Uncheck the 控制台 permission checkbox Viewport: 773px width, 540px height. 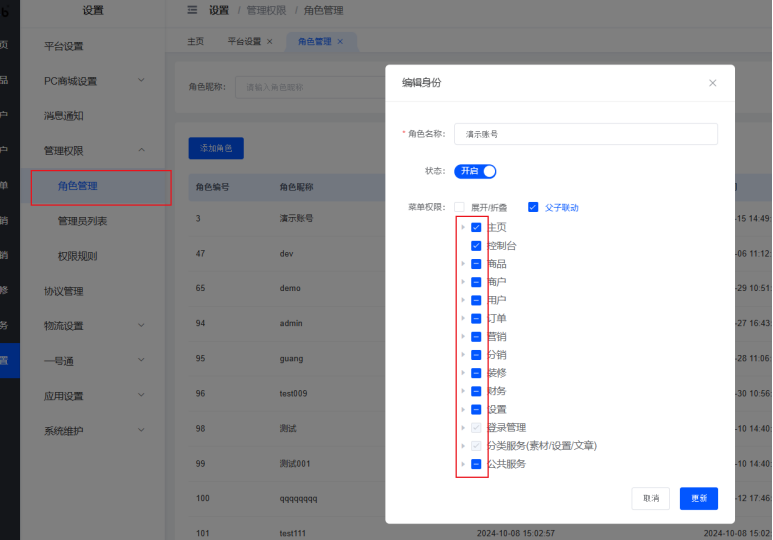tap(476, 246)
